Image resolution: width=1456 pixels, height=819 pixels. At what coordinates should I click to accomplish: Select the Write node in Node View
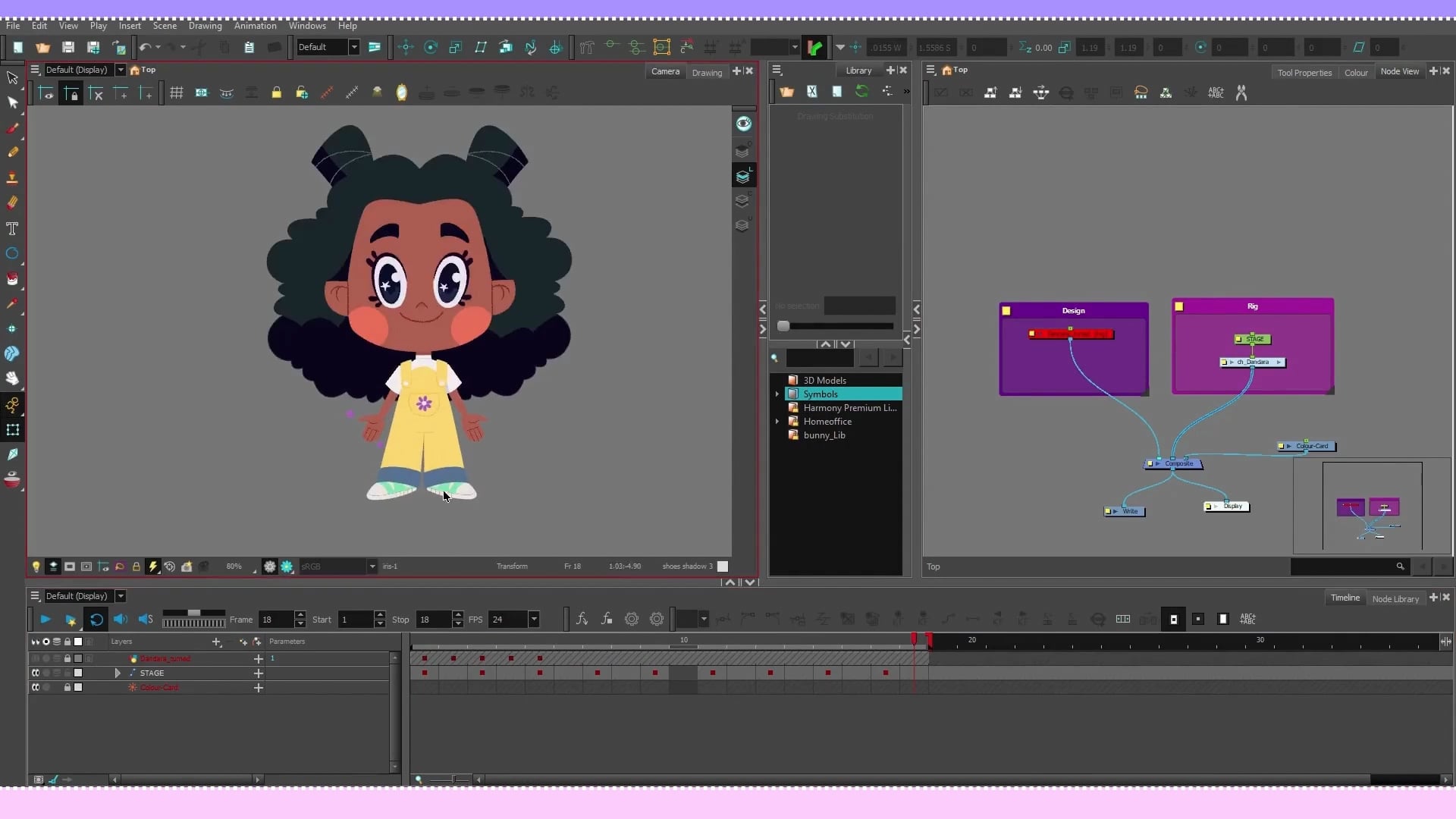pyautogui.click(x=1125, y=511)
